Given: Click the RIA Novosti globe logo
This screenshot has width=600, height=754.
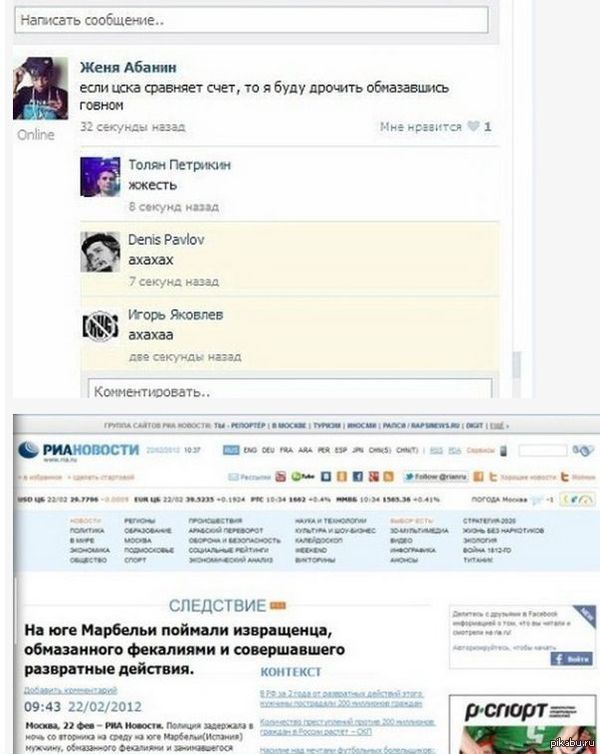Looking at the screenshot, I should [28, 450].
